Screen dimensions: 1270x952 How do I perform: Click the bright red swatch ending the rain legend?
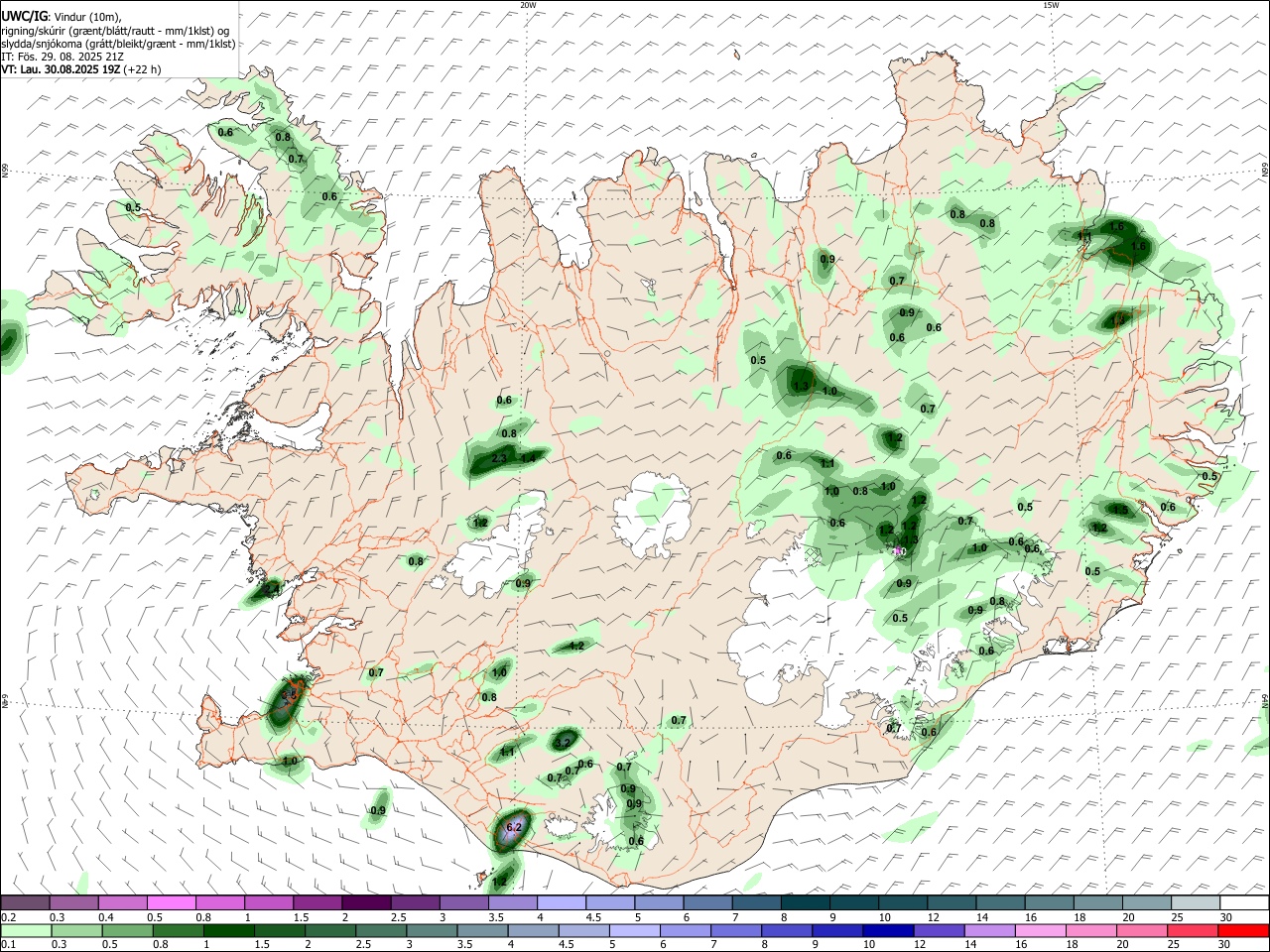1243,930
